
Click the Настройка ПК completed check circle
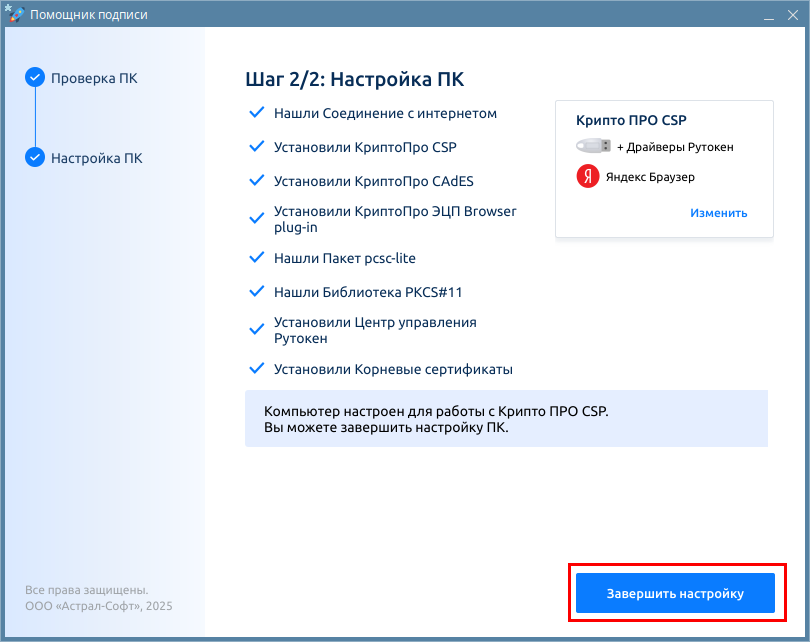coord(35,158)
